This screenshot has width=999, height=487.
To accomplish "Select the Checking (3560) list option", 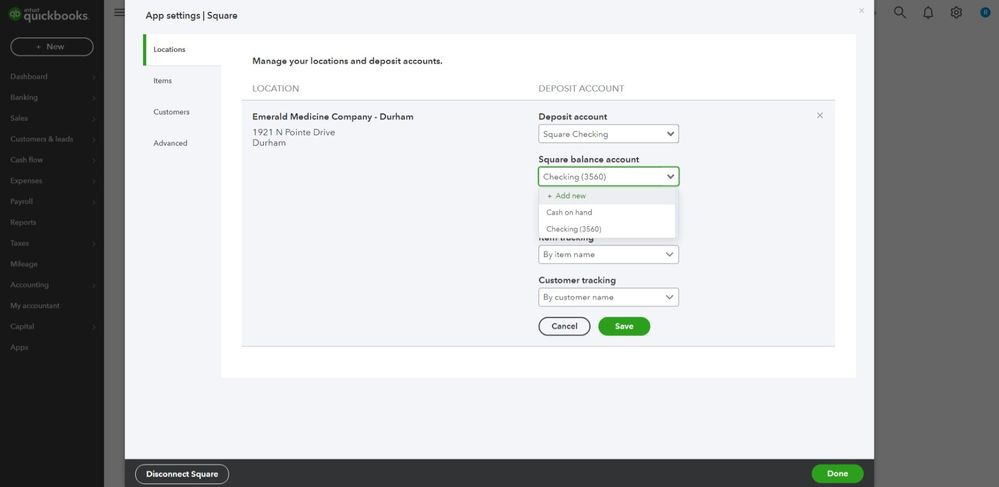I will tap(573, 230).
